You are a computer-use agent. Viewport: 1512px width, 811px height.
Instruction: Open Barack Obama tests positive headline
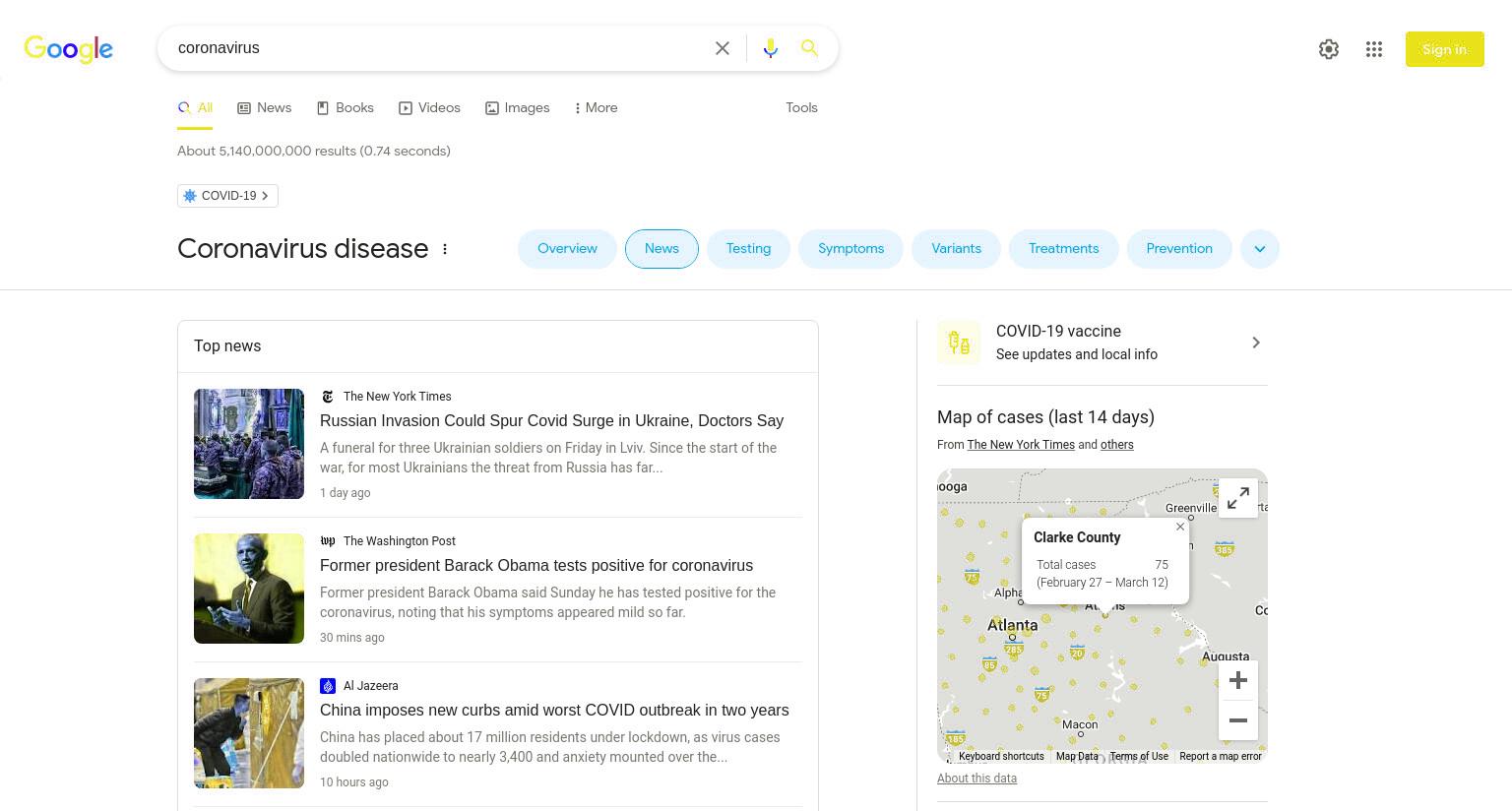tap(536, 566)
